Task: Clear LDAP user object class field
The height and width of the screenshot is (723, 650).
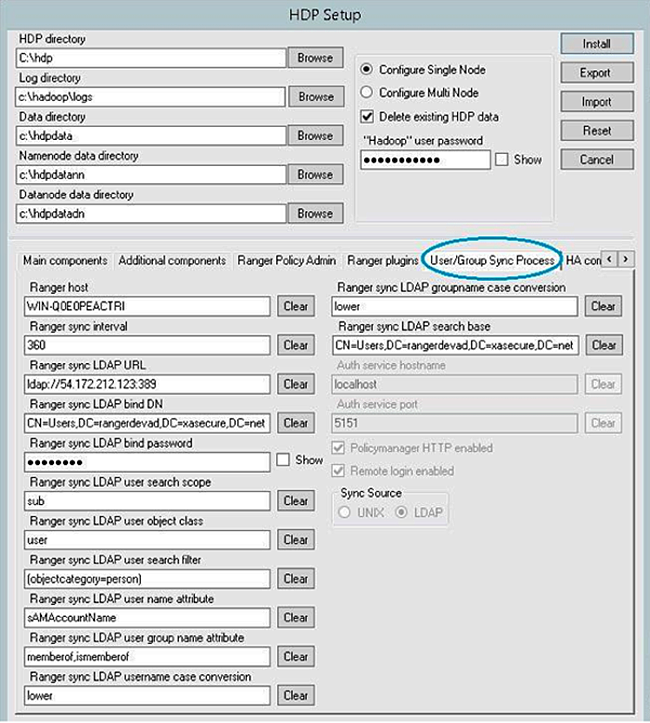Action: tap(296, 540)
